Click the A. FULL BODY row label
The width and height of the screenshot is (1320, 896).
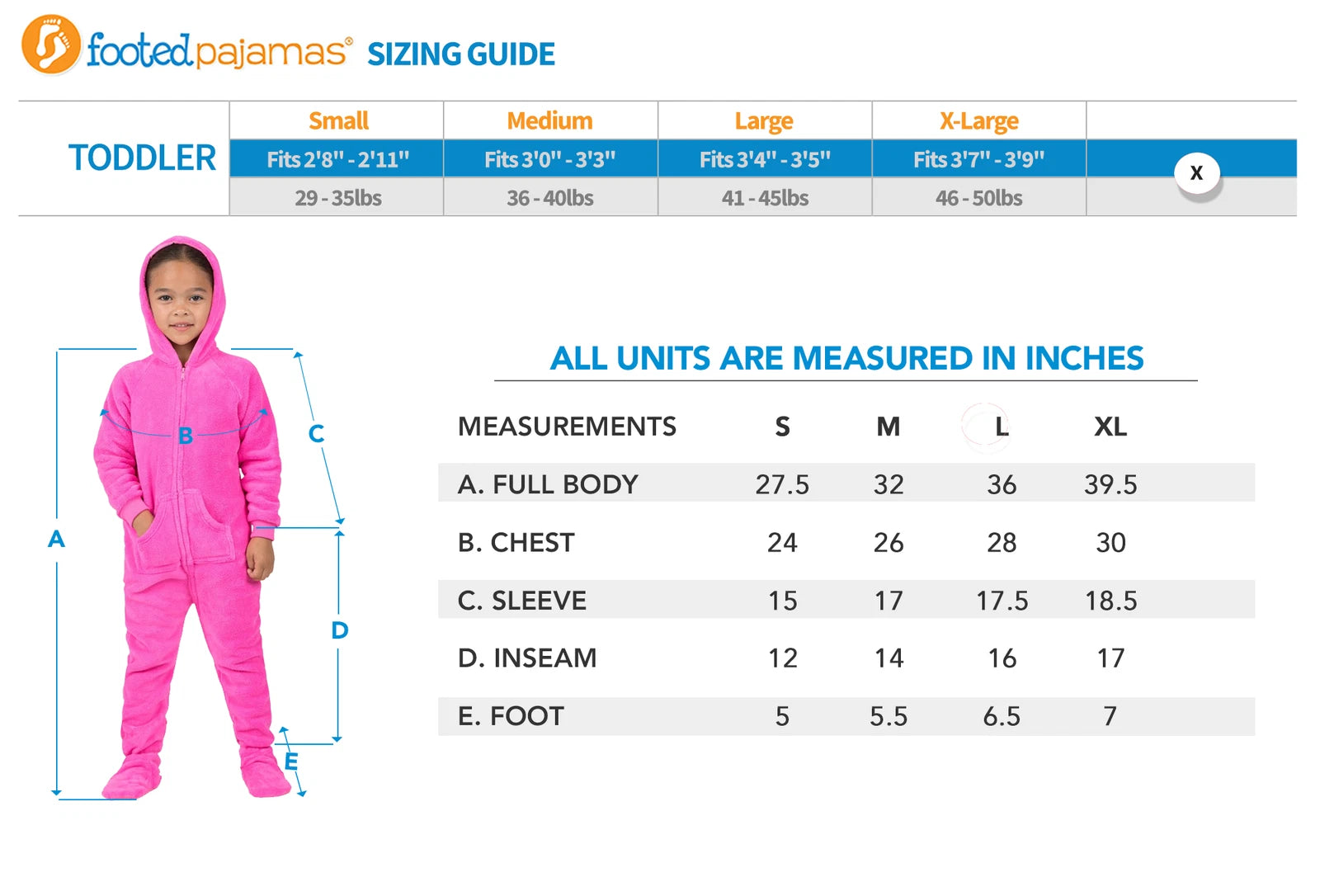click(x=548, y=484)
